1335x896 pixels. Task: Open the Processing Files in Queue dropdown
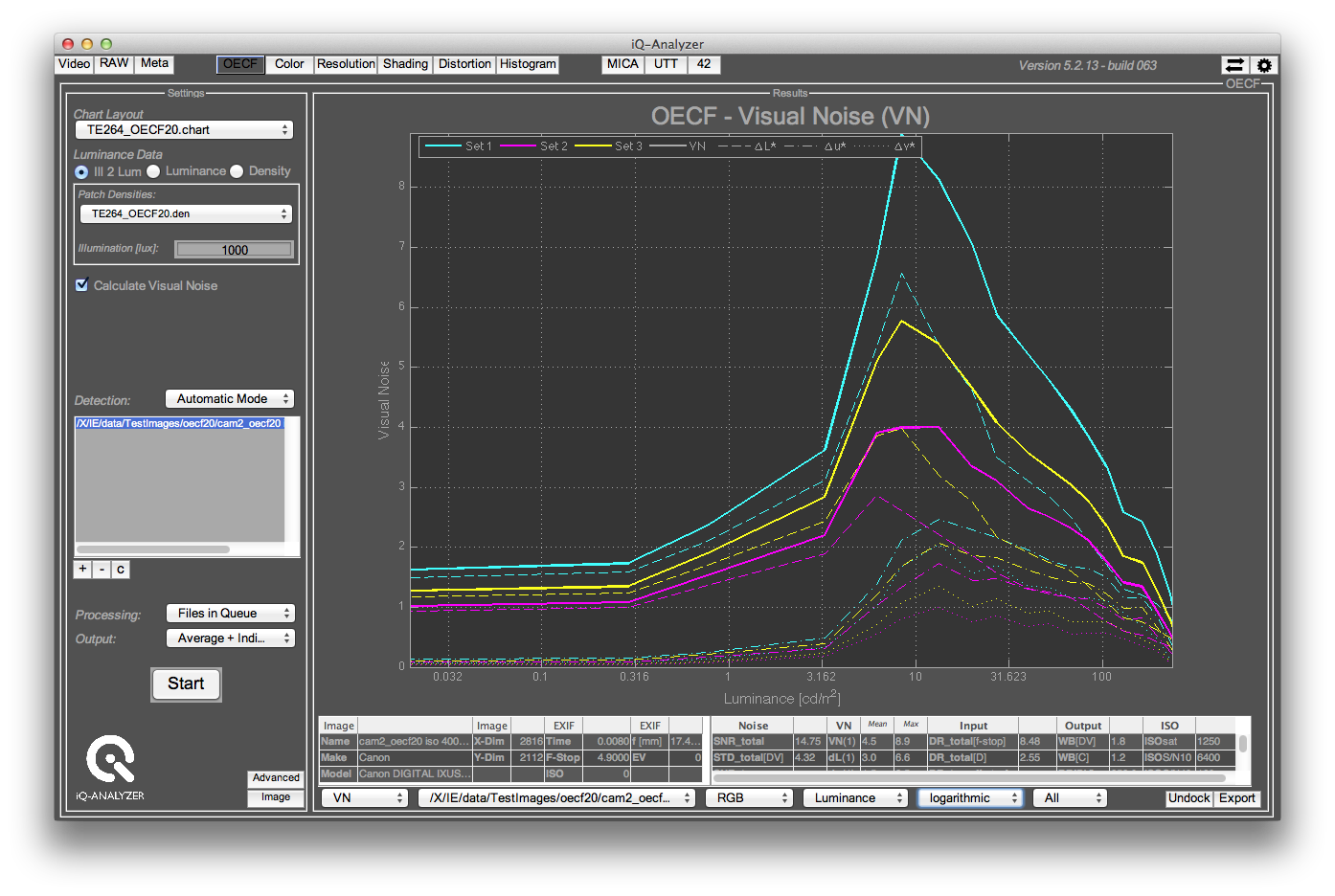click(230, 614)
